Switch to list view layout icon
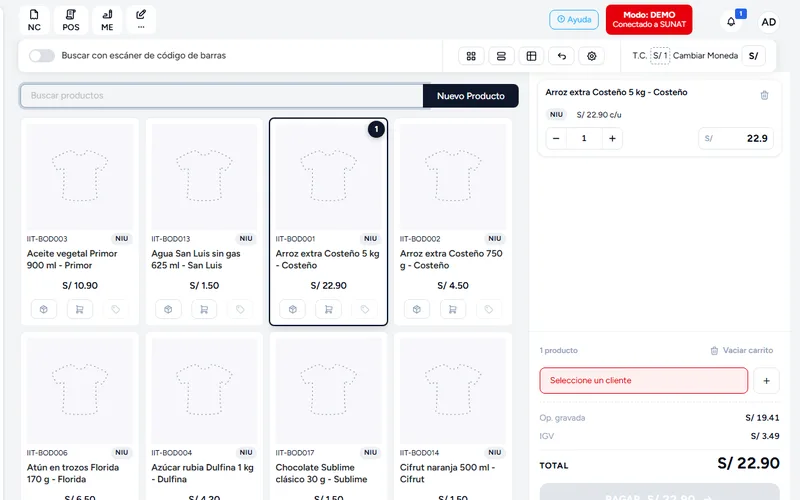800x500 pixels. 501,56
